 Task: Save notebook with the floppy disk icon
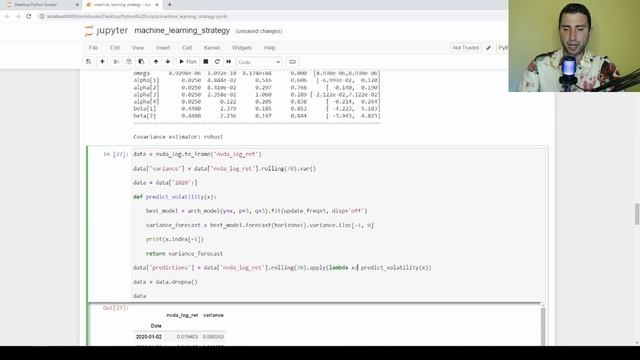88,62
